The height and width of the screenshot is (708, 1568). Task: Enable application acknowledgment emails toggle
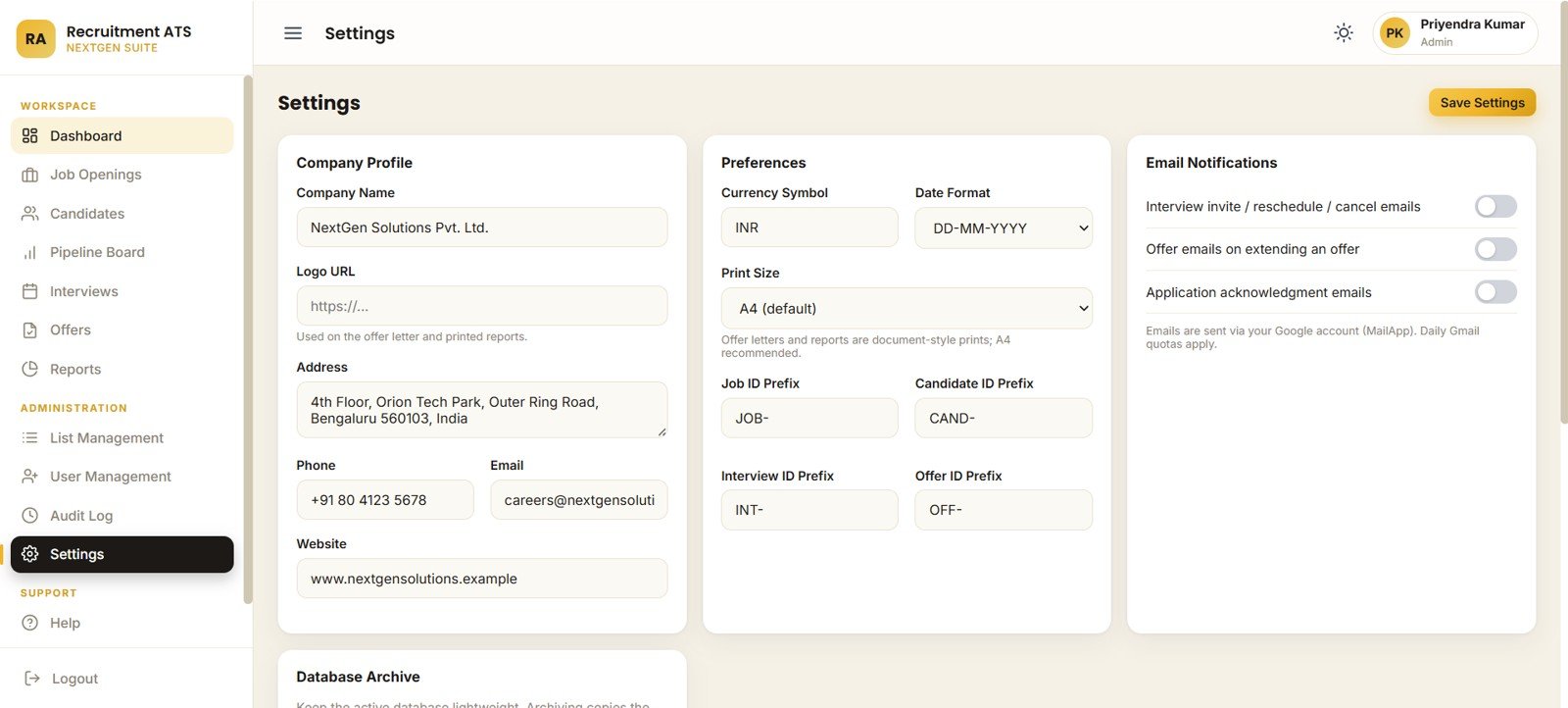(x=1495, y=292)
